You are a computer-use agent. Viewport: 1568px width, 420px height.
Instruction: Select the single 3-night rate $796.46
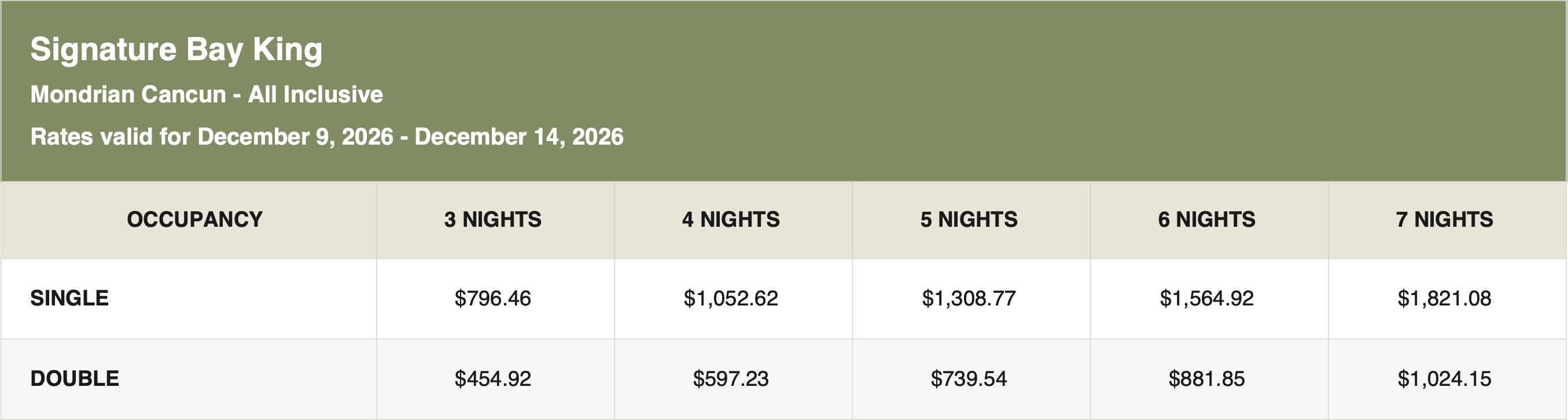pos(493,299)
